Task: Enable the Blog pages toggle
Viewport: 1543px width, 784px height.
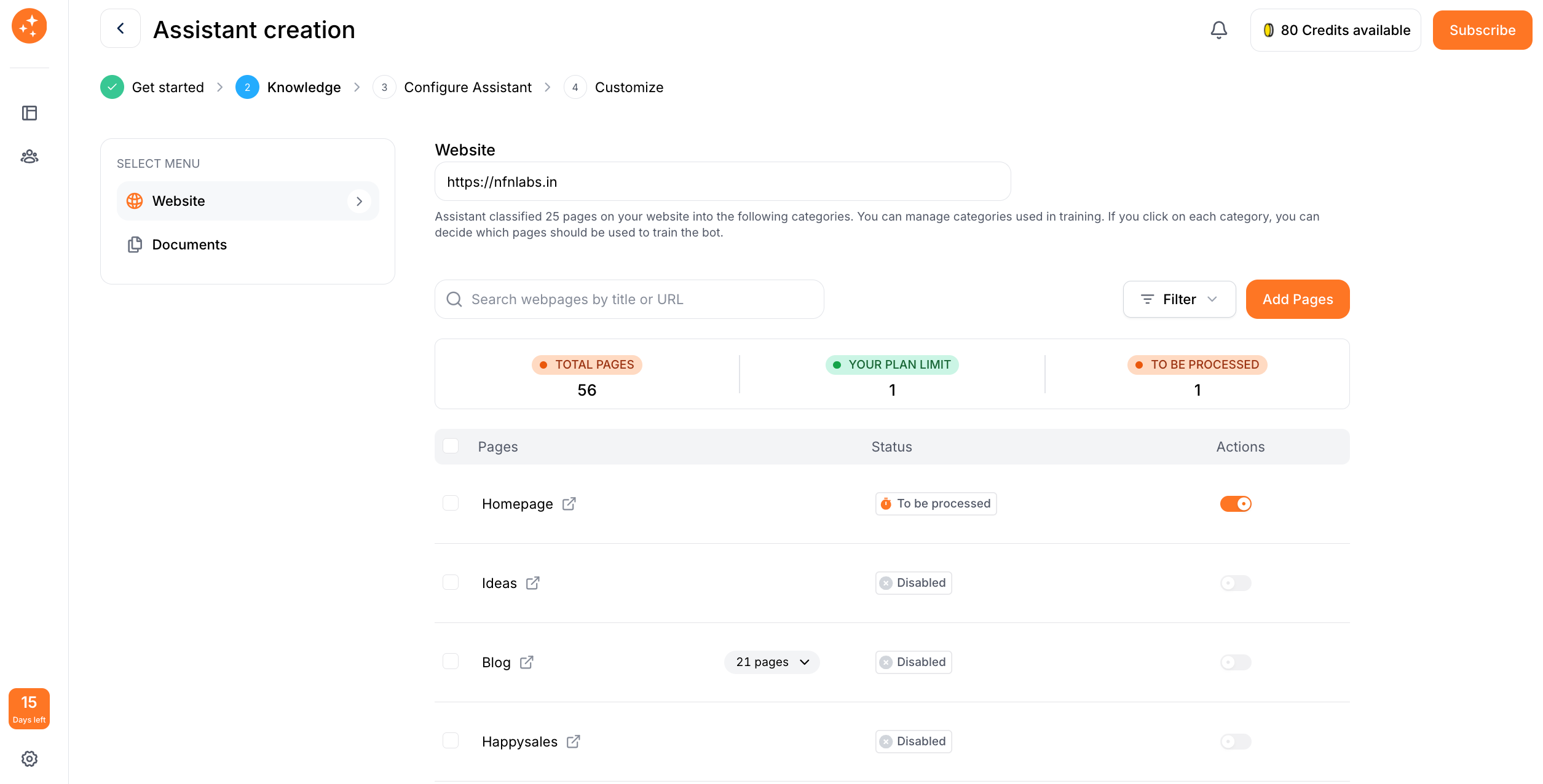Action: pos(1235,662)
